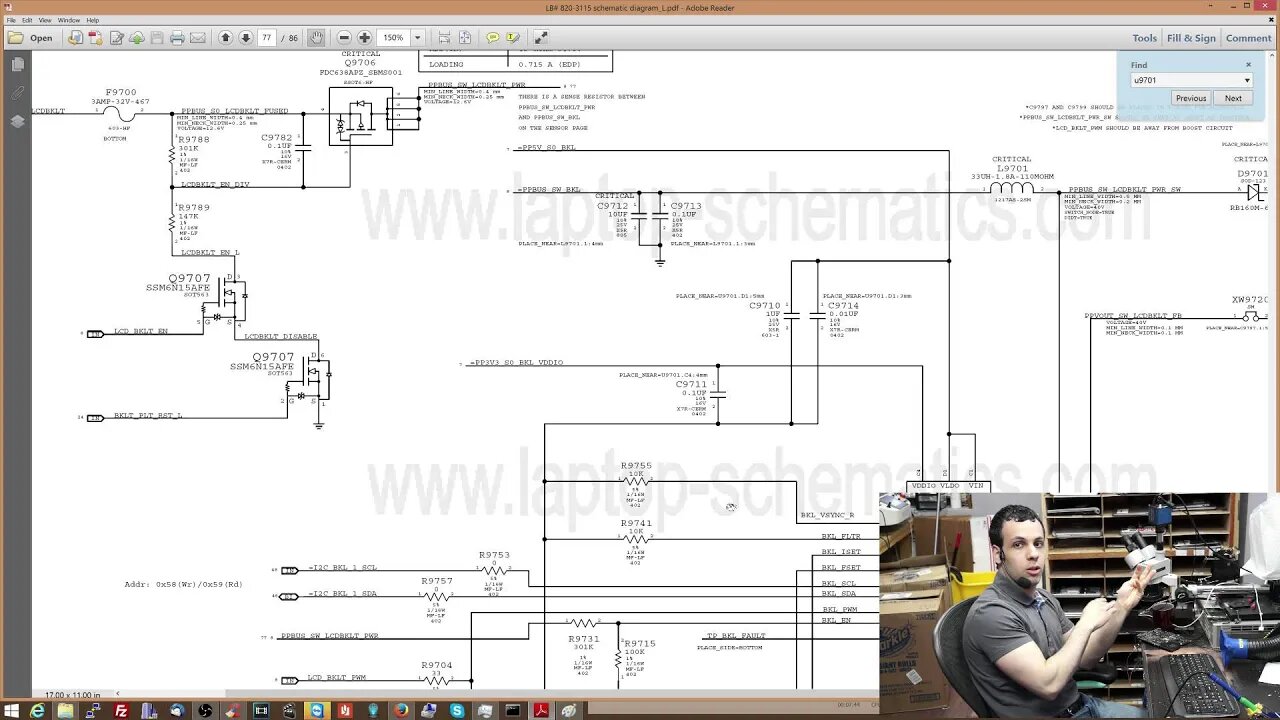The width and height of the screenshot is (1280, 720).
Task: Open Windows Start button
Action: tap(10, 711)
